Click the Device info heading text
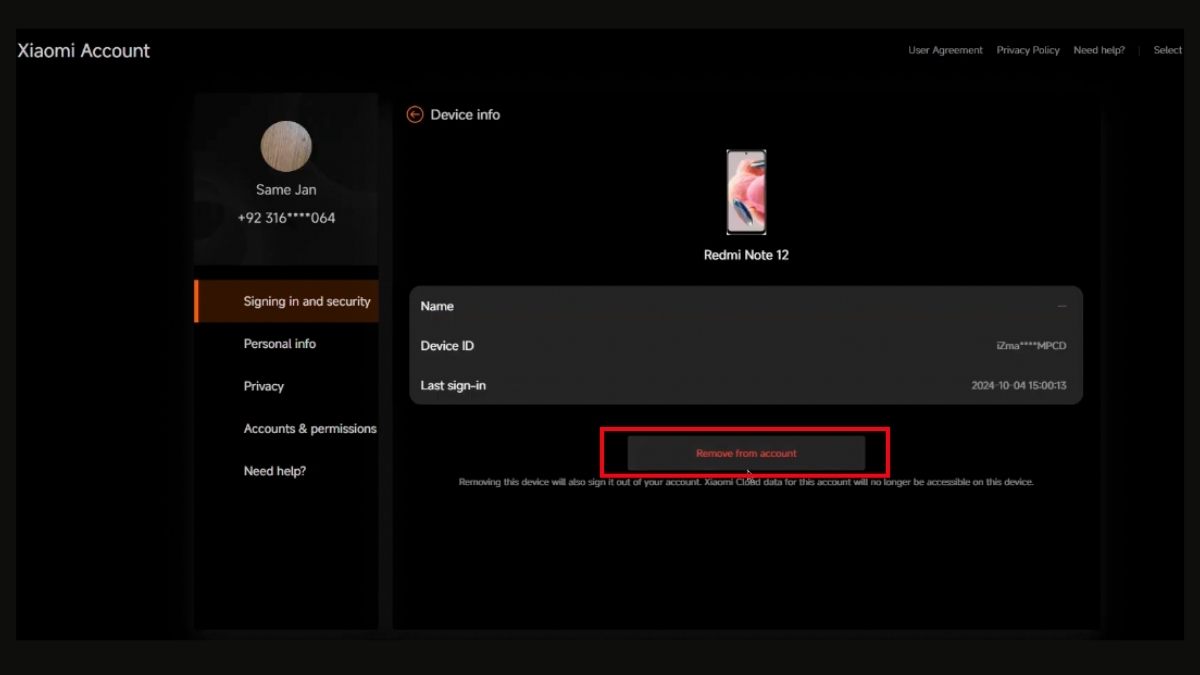The height and width of the screenshot is (675, 1200). click(465, 115)
